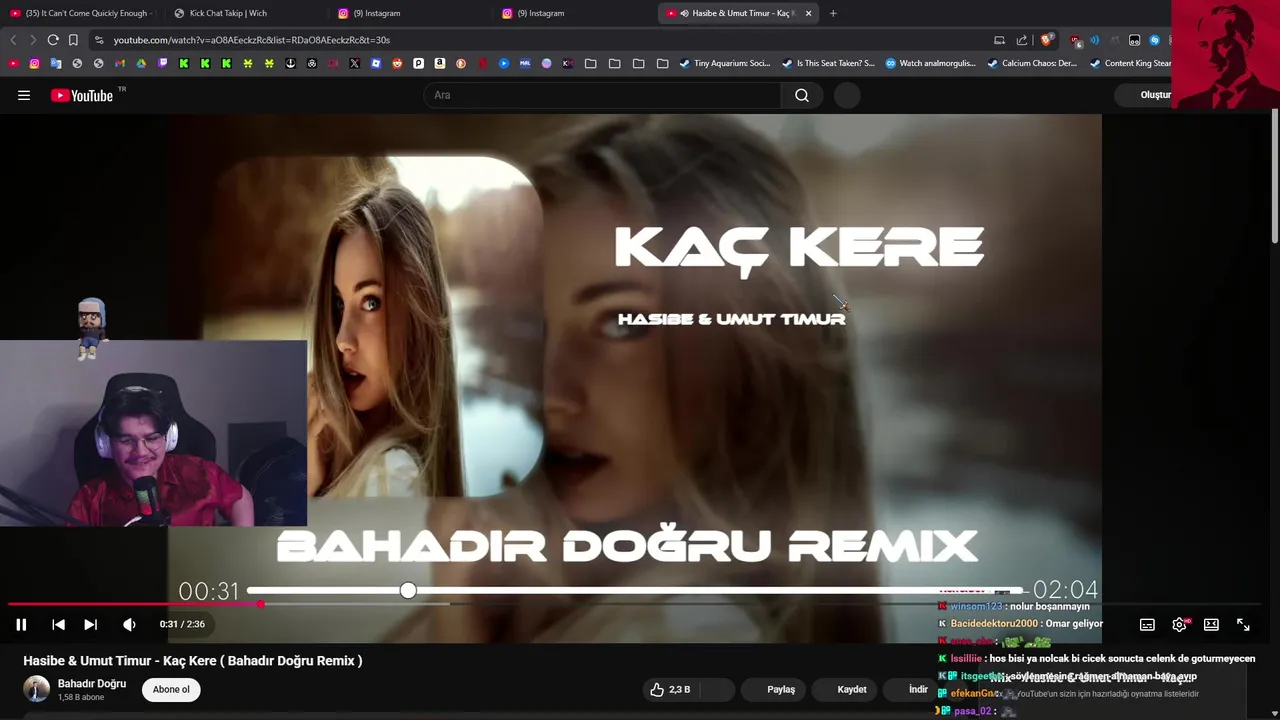Skip to previous video in playlist

tap(58, 624)
